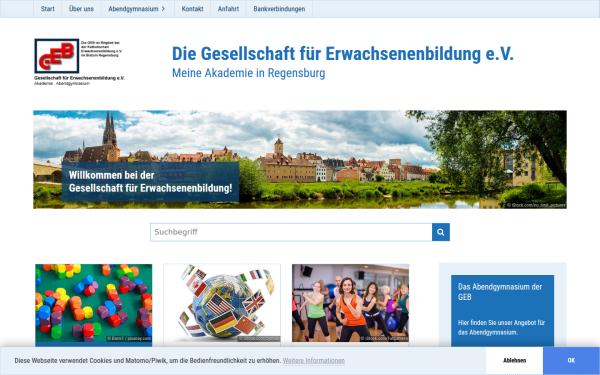Image resolution: width=600 pixels, height=375 pixels.
Task: Click the Willkommen bei der Gesellschaft caption
Action: point(150,182)
